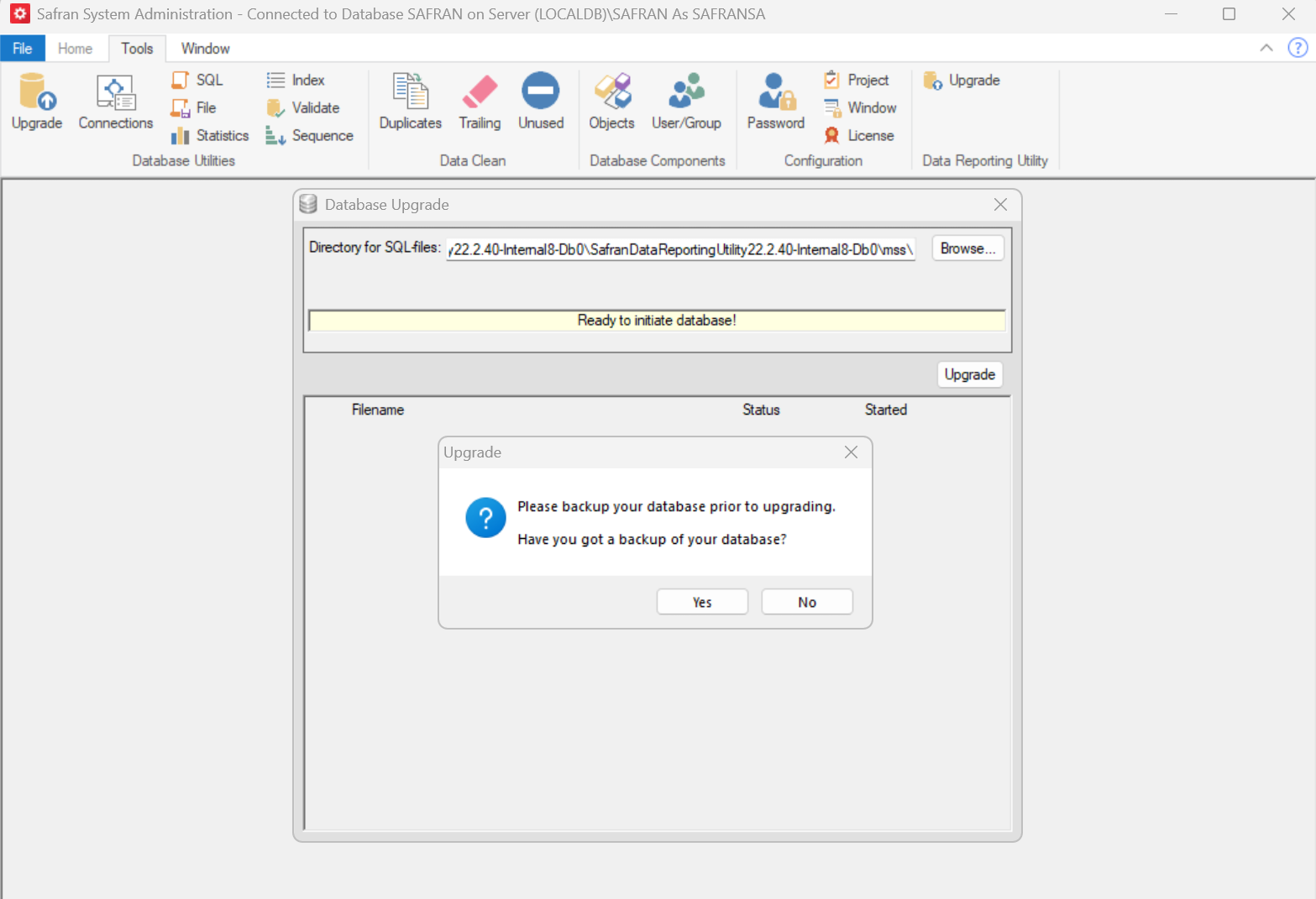The width and height of the screenshot is (1316, 899).
Task: Open User/Group component
Action: [x=686, y=101]
